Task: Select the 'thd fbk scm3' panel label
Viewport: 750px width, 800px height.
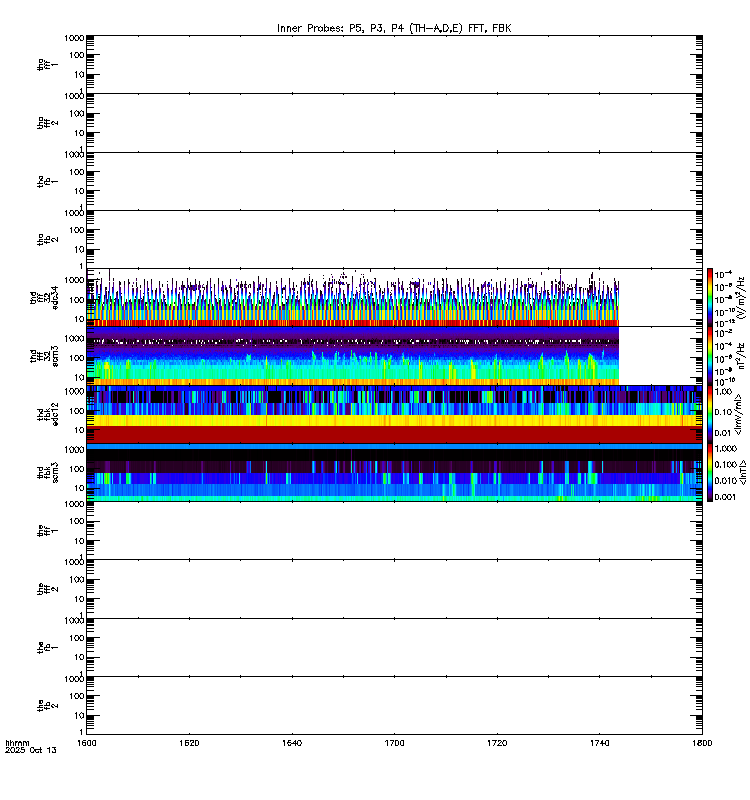Action: click(47, 472)
